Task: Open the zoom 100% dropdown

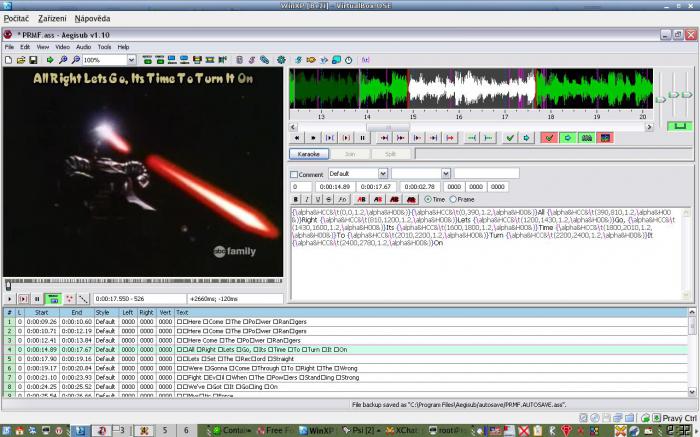Action: coord(131,60)
